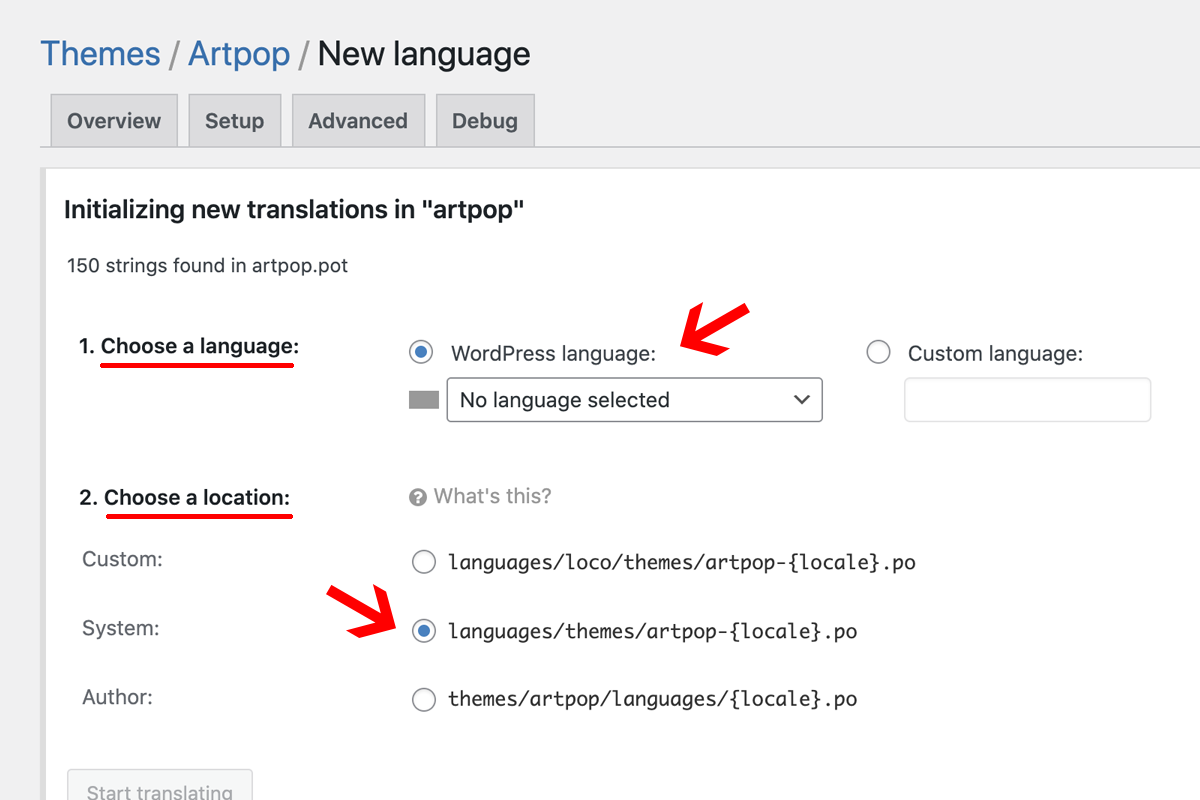Choose the System location languages/themes radio

tap(424, 631)
